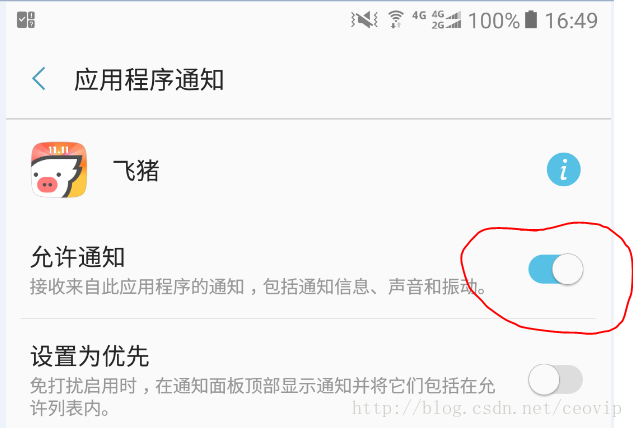Tap the battery icon in status bar
Screen dimensions: 633x428
[531, 19]
